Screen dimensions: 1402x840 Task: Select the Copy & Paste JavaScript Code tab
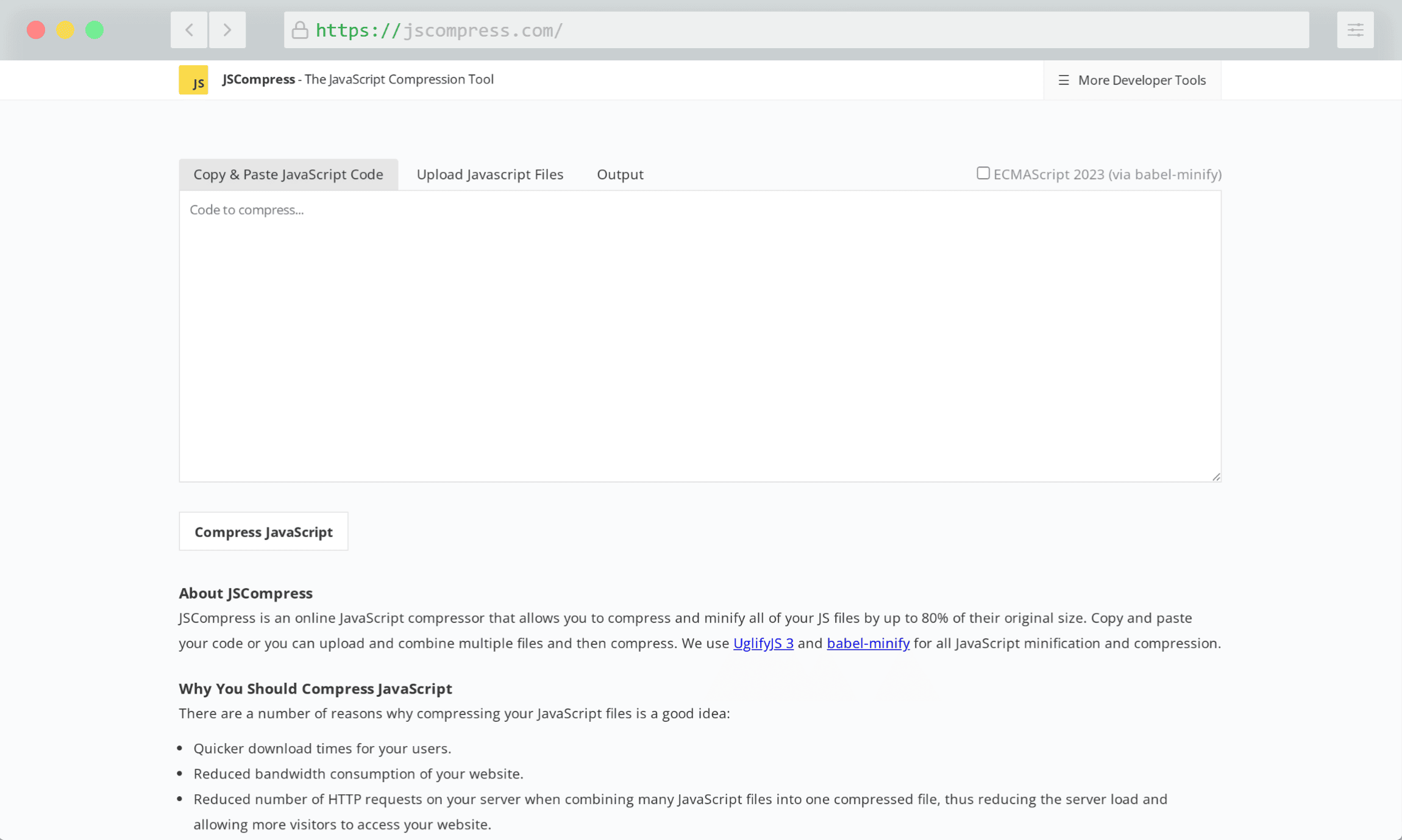click(288, 174)
